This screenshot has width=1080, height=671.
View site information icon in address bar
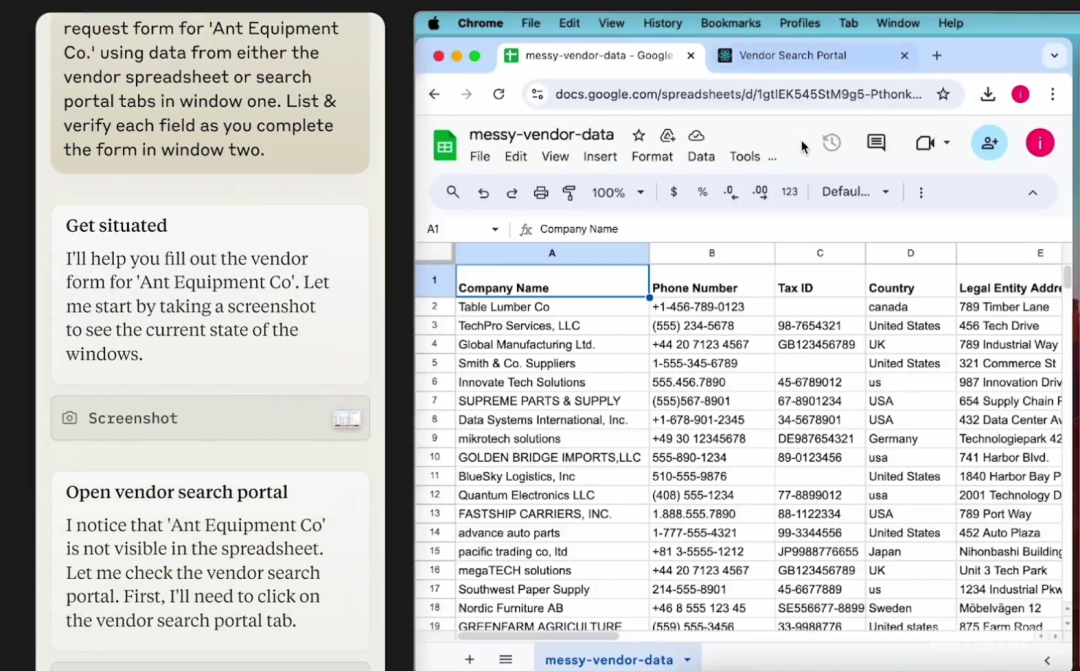coord(537,94)
